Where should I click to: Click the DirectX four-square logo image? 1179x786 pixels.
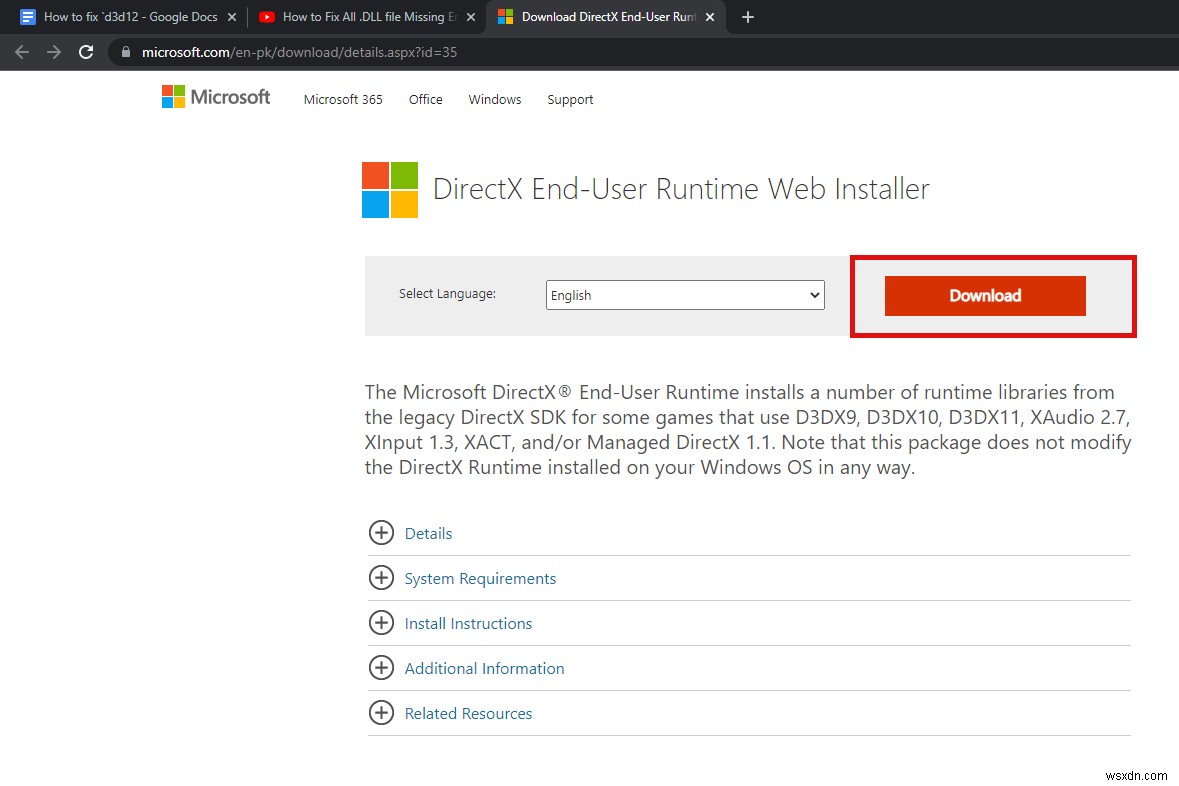pos(389,189)
